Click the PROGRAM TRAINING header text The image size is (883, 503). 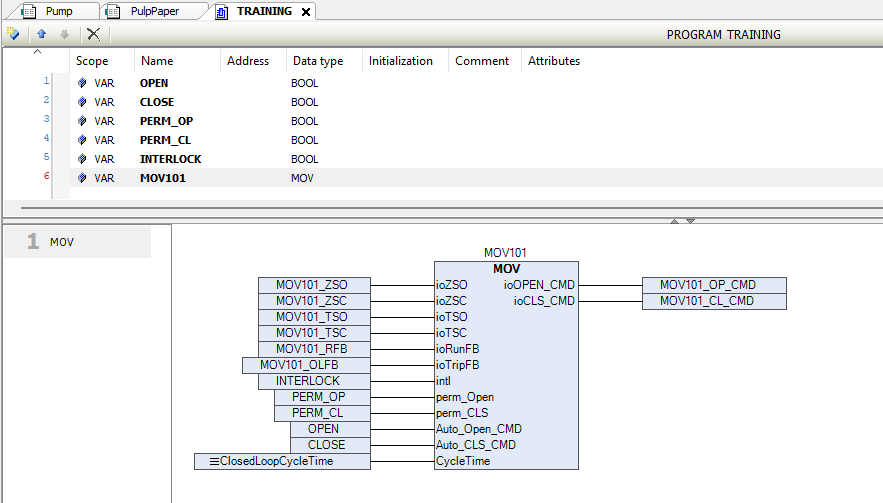tap(724, 35)
